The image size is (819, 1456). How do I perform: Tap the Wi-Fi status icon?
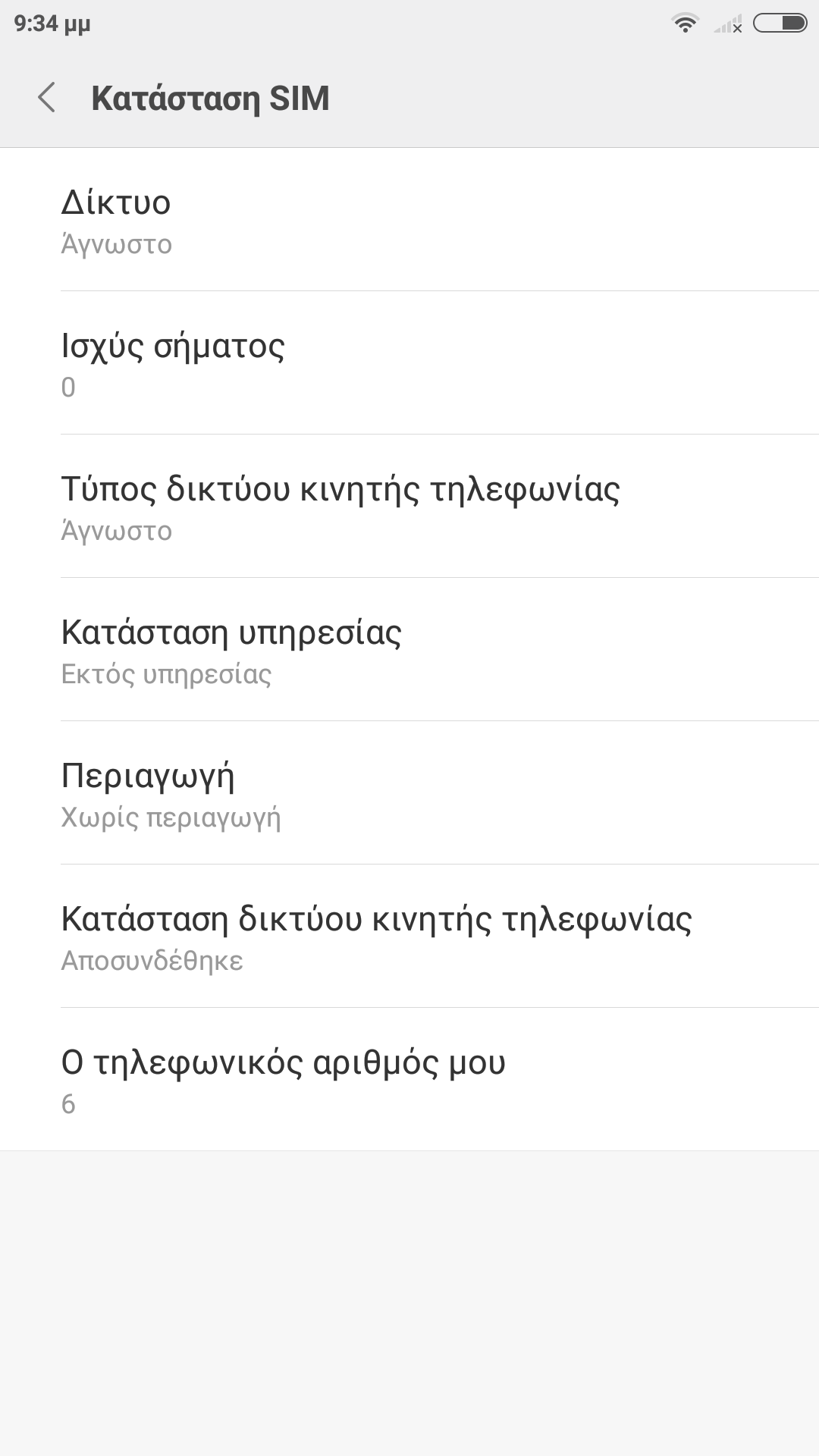[685, 24]
